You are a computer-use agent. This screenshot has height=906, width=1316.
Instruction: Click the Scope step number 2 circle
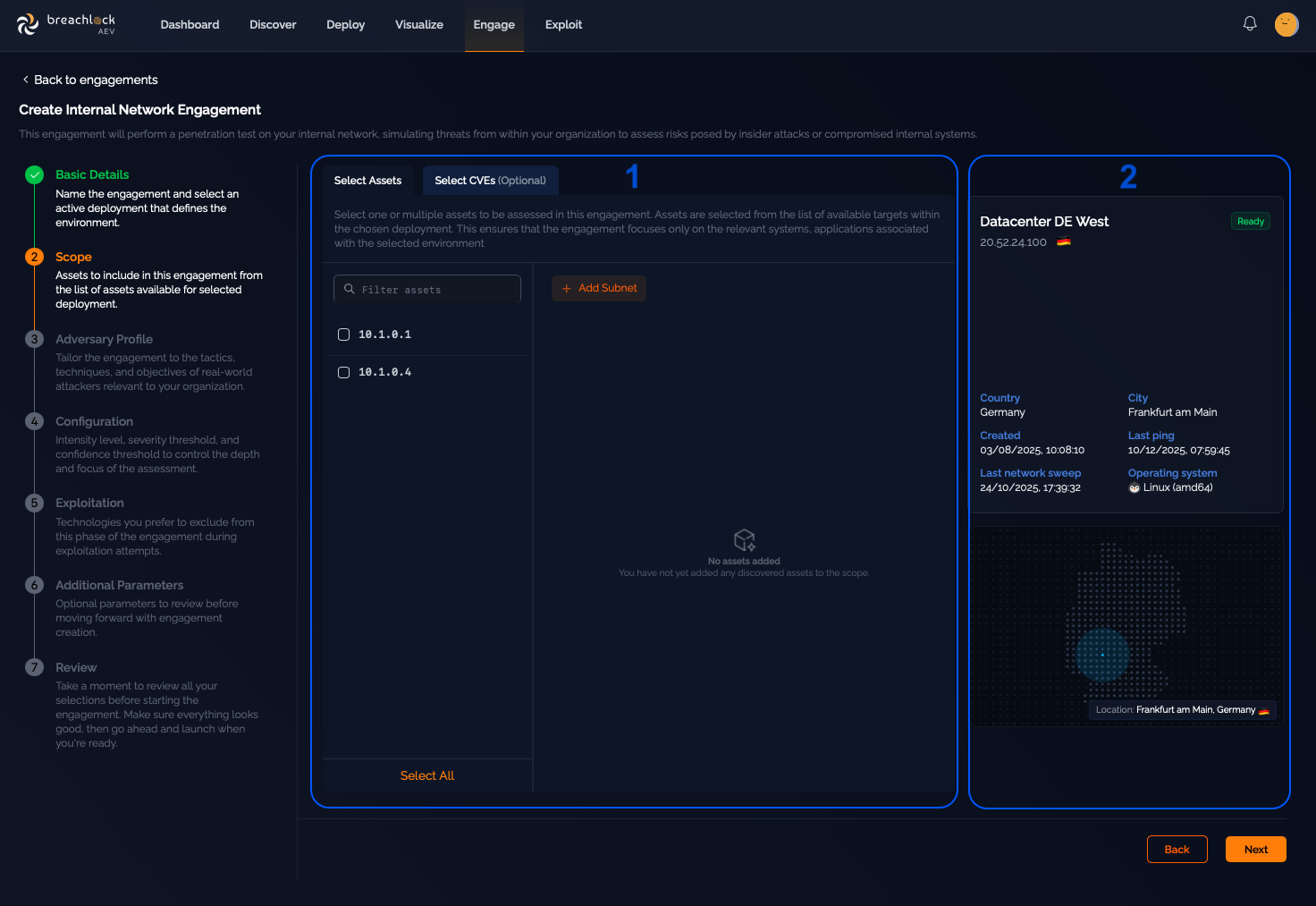pos(34,257)
